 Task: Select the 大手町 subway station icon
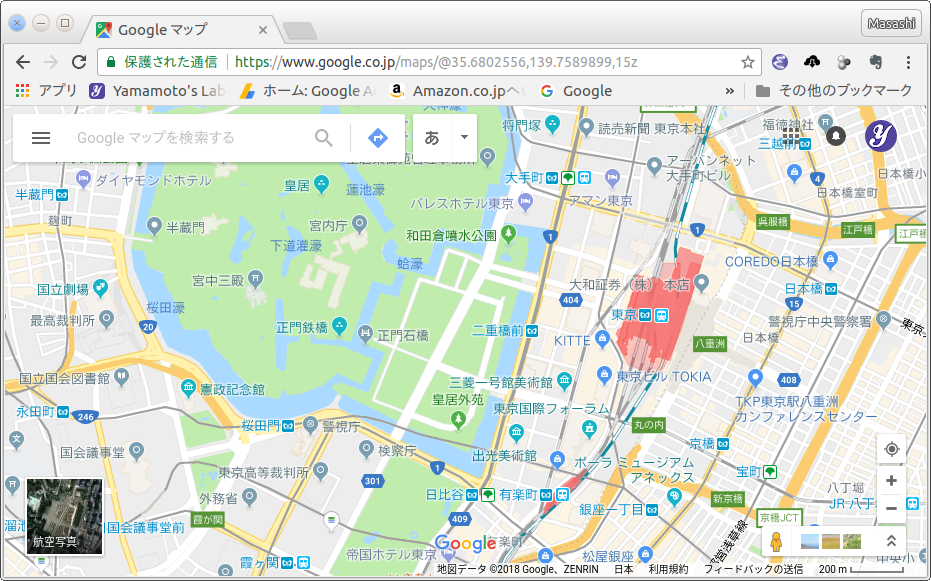(x=552, y=177)
